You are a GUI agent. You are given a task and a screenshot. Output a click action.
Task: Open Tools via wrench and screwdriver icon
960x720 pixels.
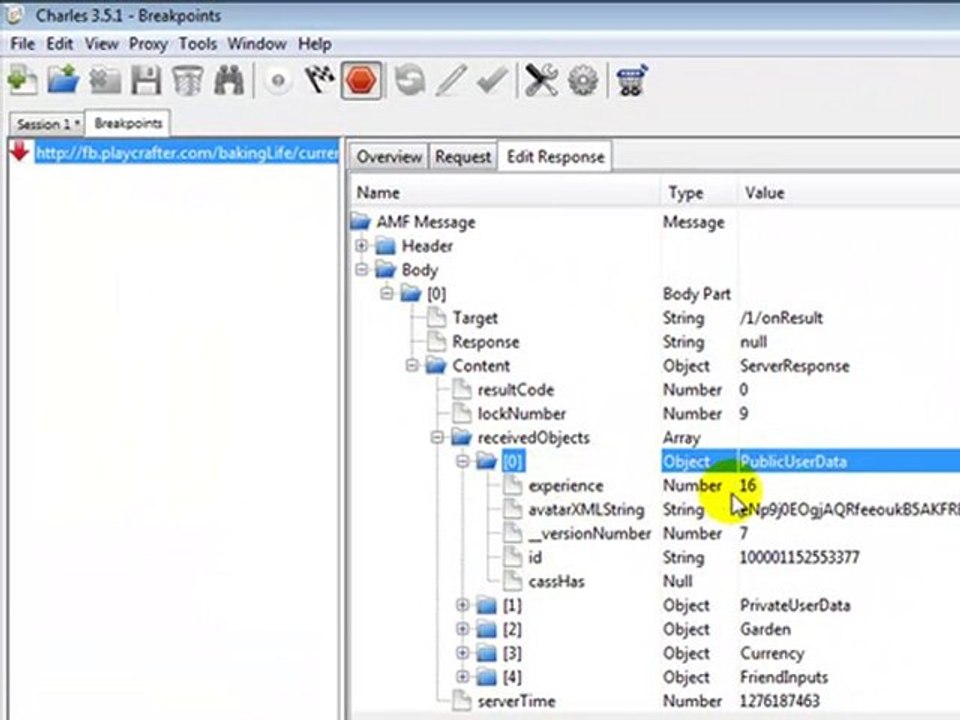coord(542,80)
